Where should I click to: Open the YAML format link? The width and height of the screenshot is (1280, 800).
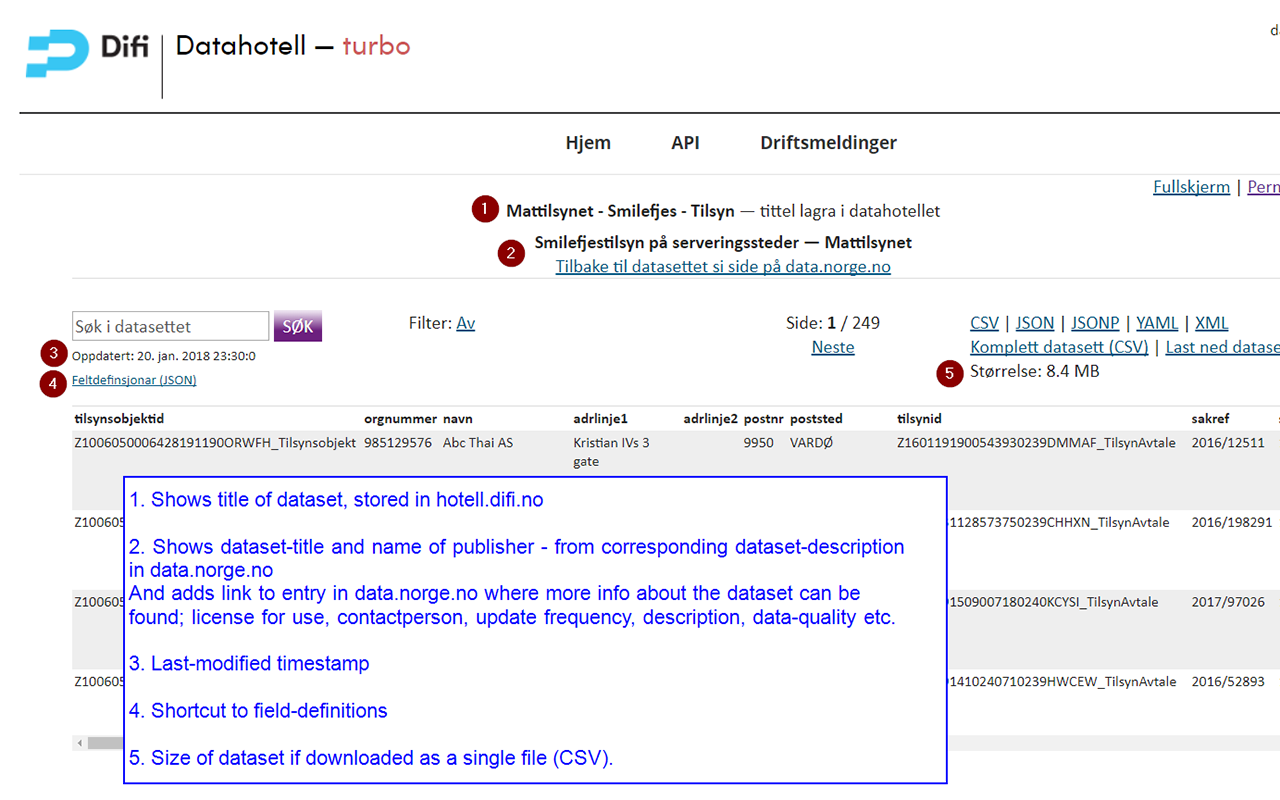pyautogui.click(x=1157, y=323)
